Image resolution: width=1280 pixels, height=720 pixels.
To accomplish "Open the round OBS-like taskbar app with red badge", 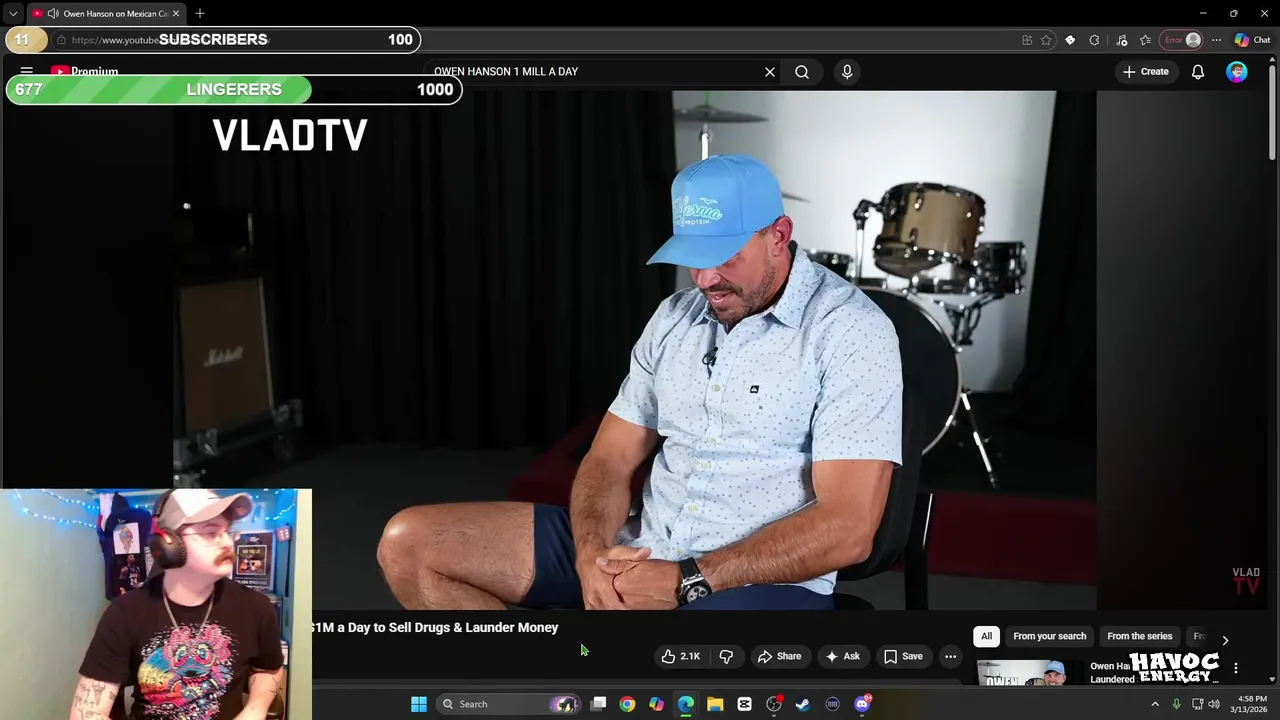I will [774, 704].
